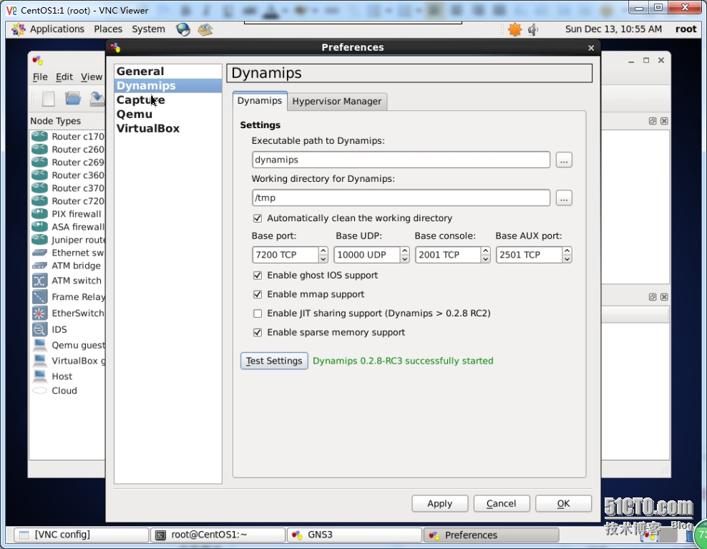Screen dimensions: 707x549
Task: Click the orange update notification icon
Action: (x=514, y=30)
